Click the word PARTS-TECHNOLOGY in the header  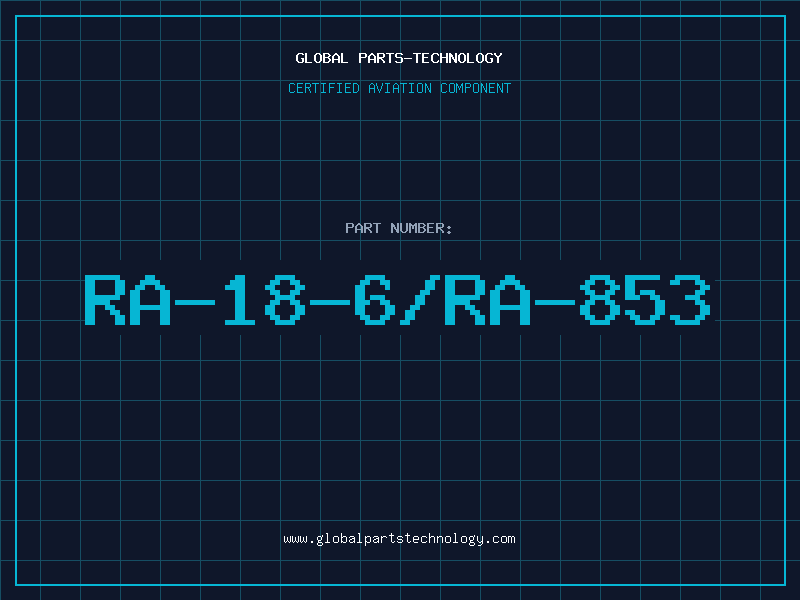coord(431,59)
